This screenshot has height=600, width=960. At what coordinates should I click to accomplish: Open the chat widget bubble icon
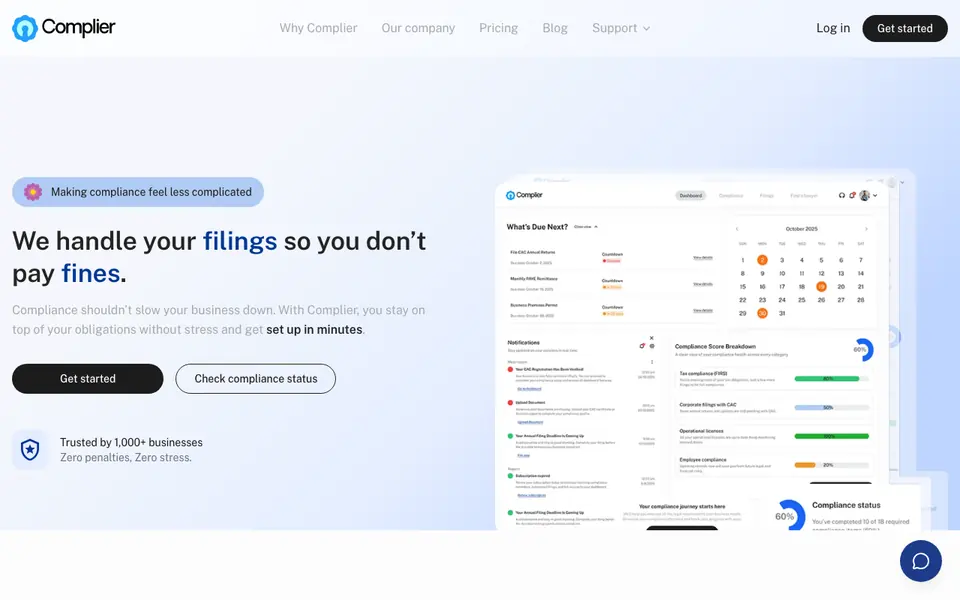click(x=920, y=561)
